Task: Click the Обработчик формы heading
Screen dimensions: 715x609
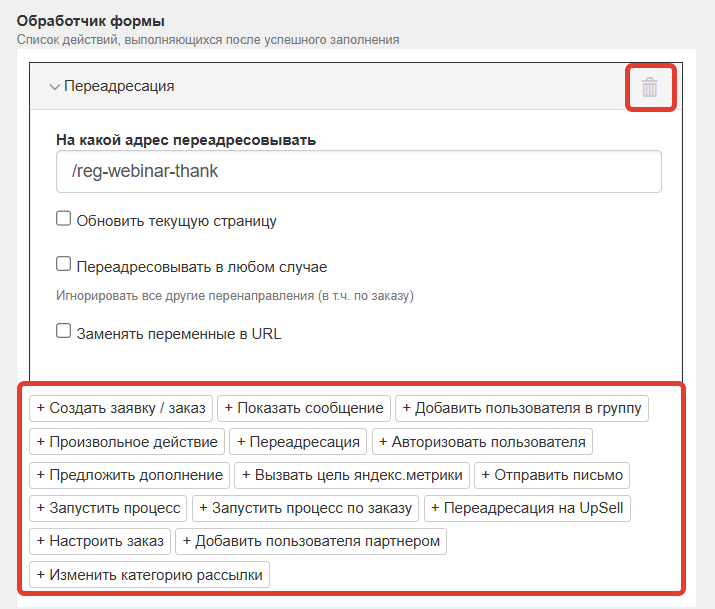Action: pos(91,21)
